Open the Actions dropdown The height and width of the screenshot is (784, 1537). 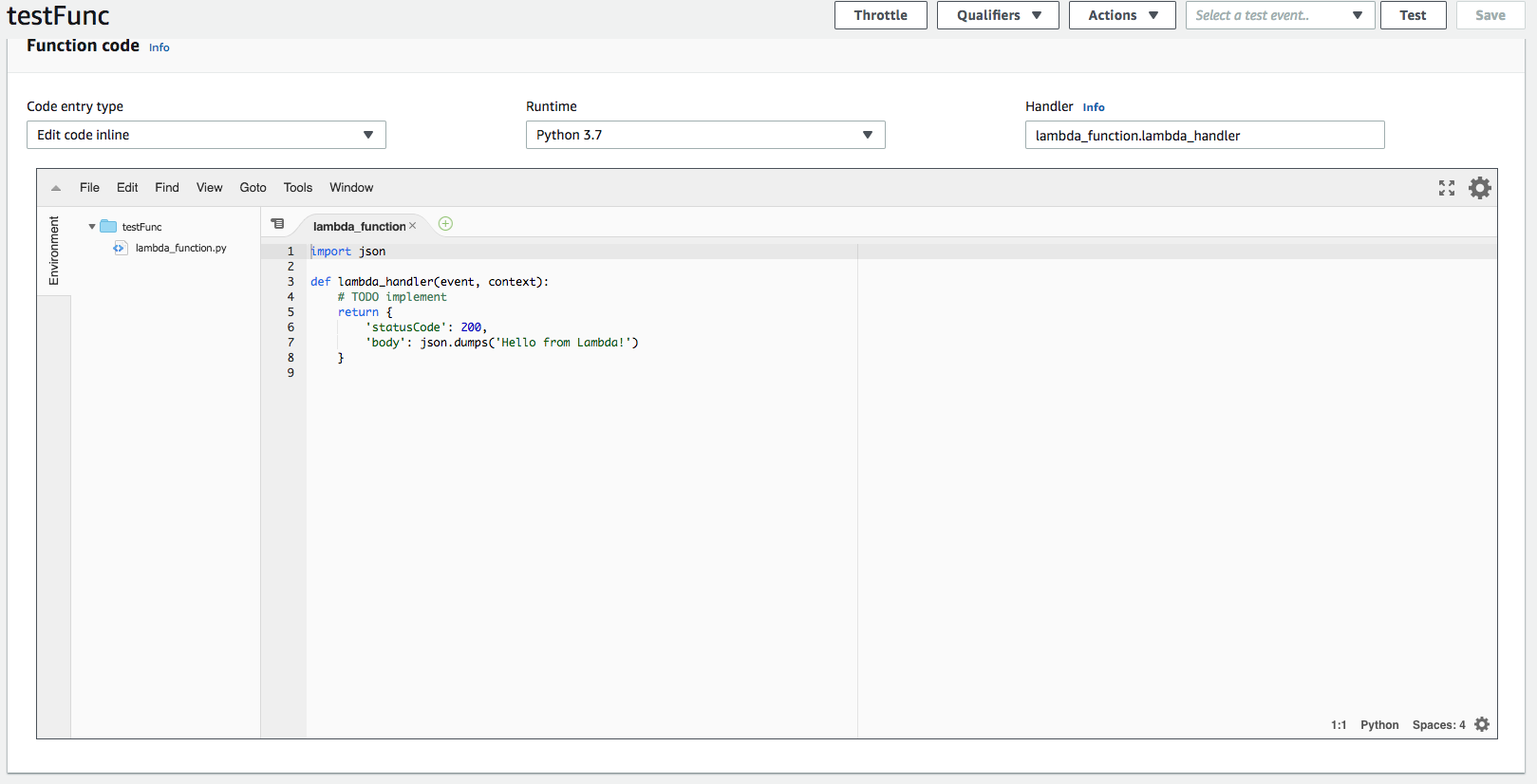1122,15
